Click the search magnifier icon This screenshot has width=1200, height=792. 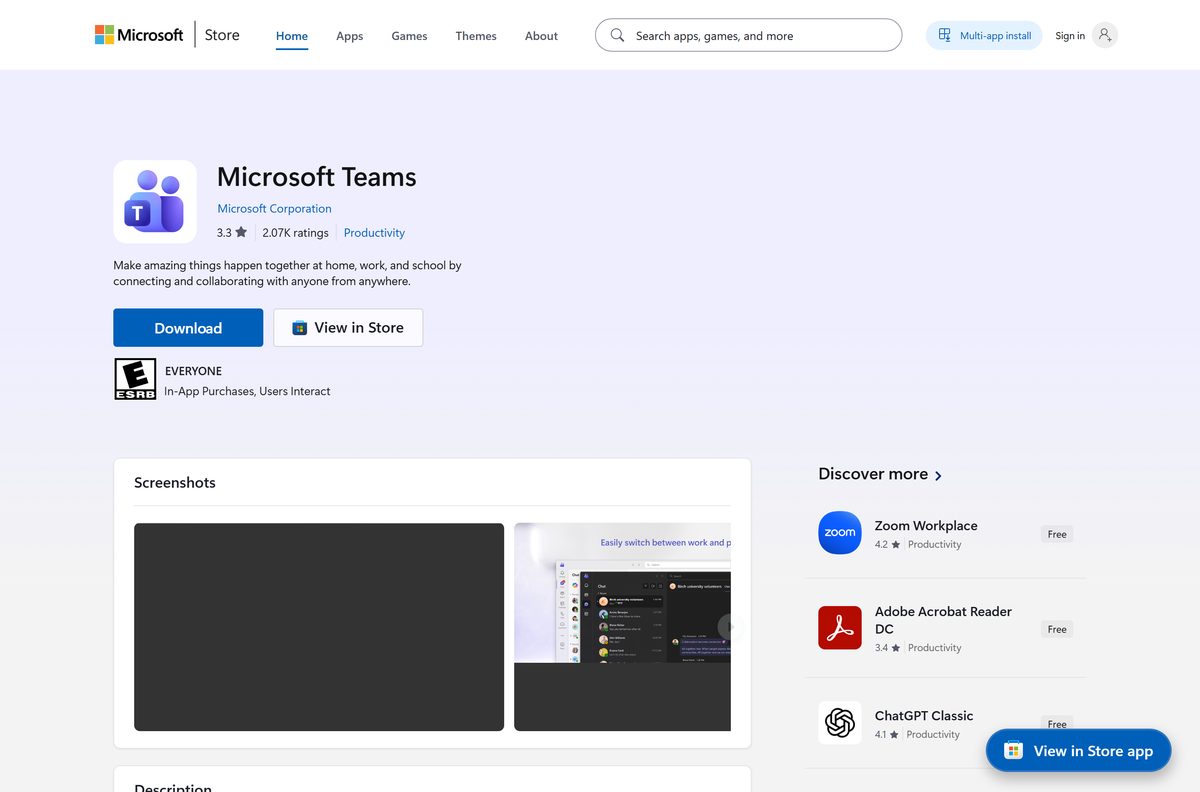tap(617, 35)
